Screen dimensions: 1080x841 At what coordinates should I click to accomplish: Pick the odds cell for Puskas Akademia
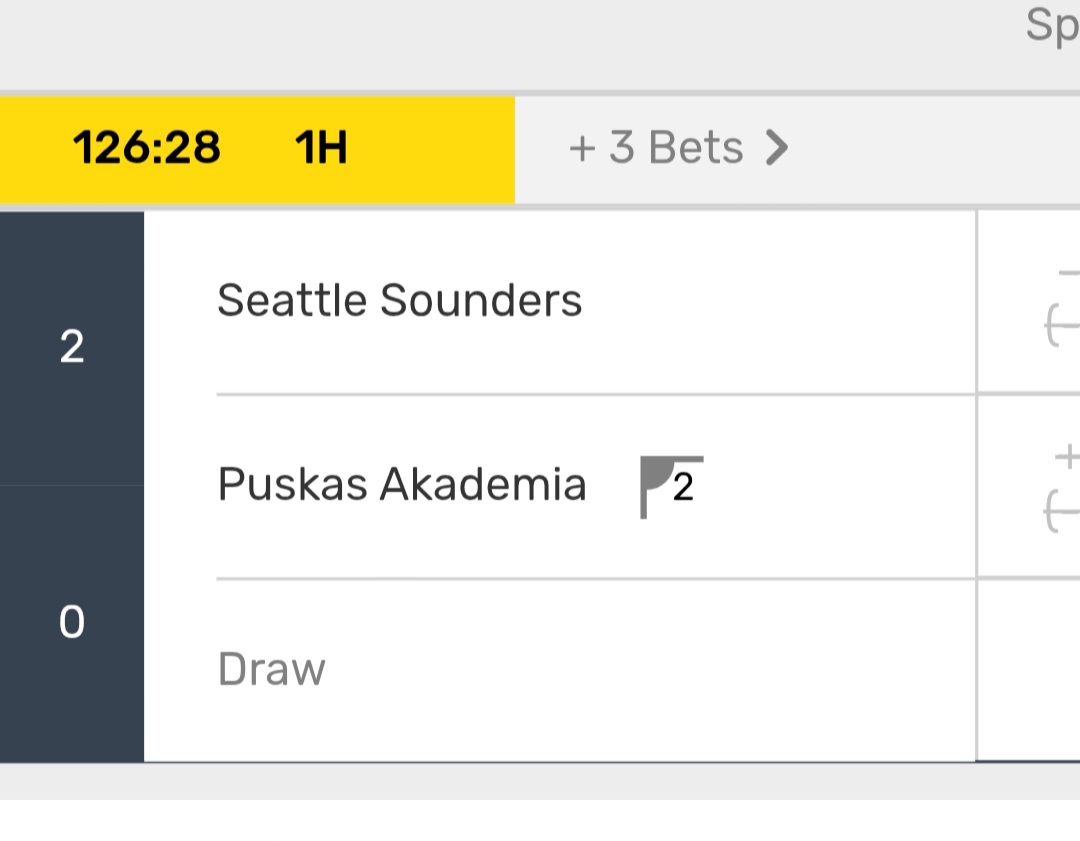click(x=1028, y=486)
